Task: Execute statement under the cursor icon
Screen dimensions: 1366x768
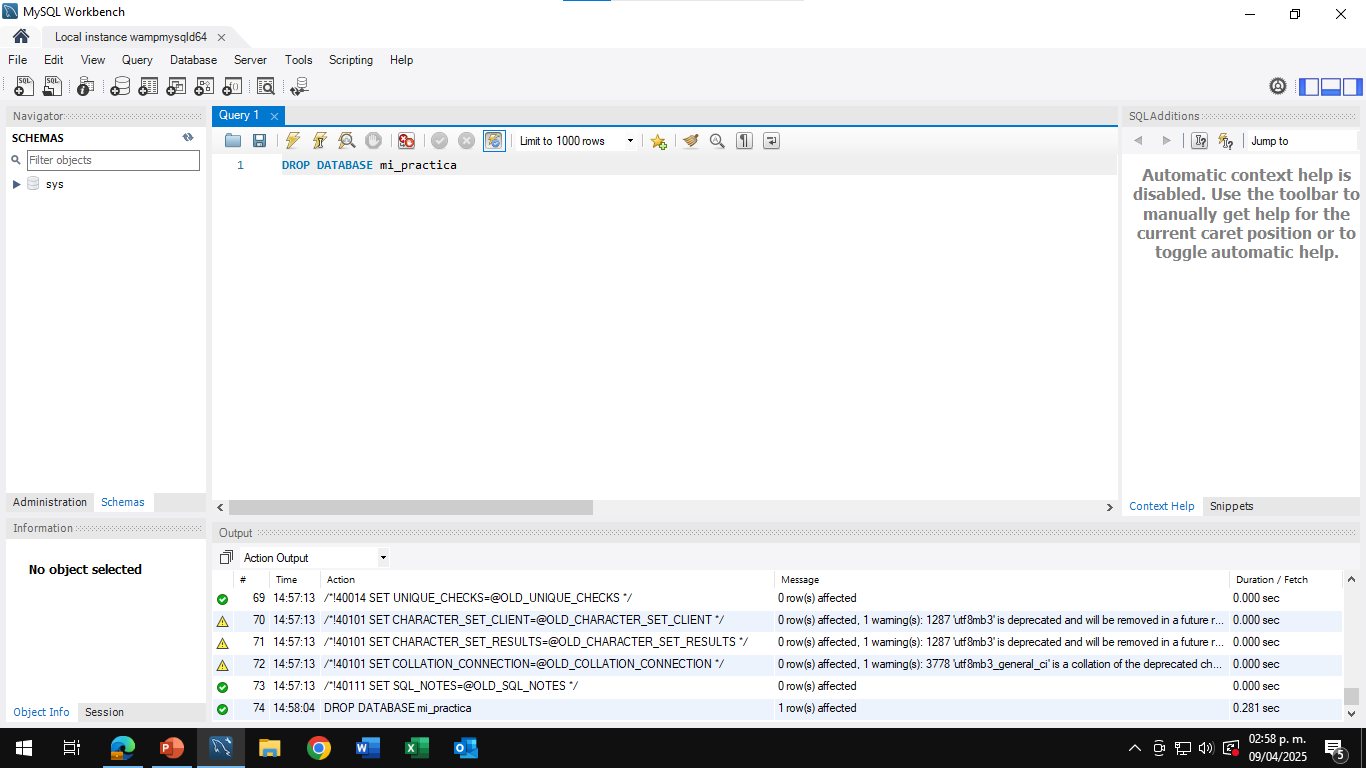Action: click(x=319, y=141)
